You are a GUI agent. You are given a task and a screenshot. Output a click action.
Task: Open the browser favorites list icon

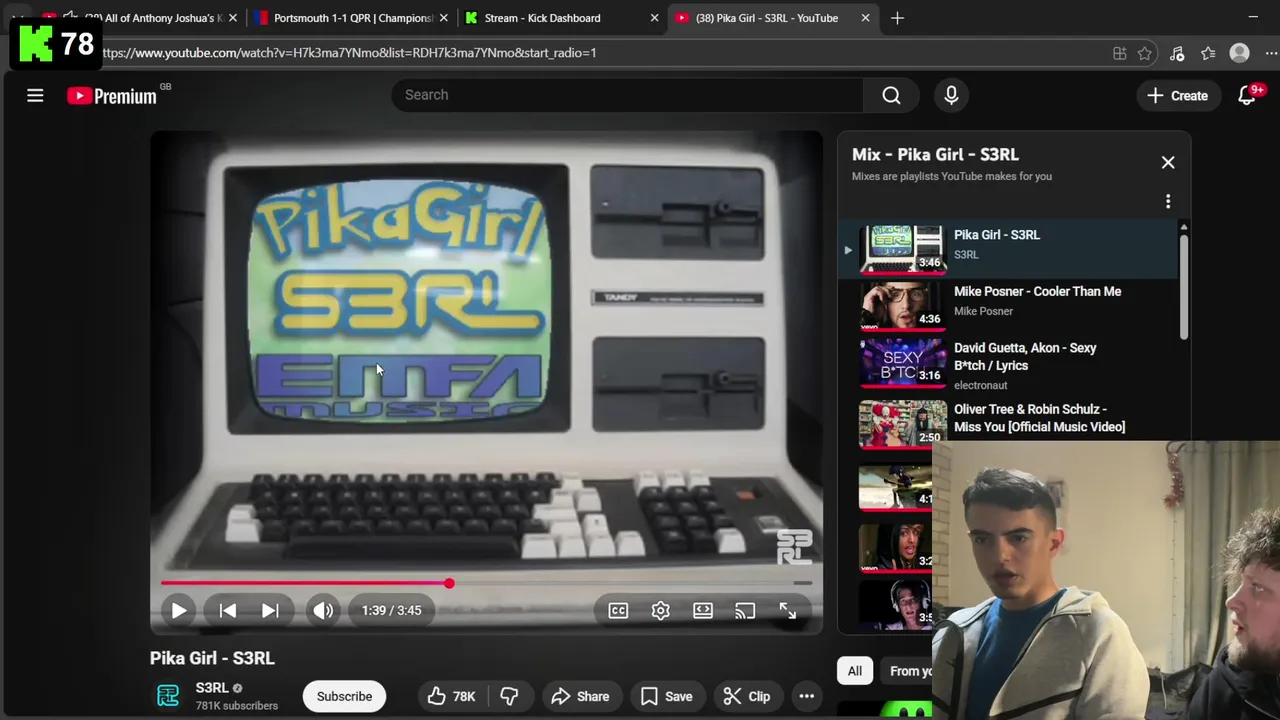(x=1208, y=53)
